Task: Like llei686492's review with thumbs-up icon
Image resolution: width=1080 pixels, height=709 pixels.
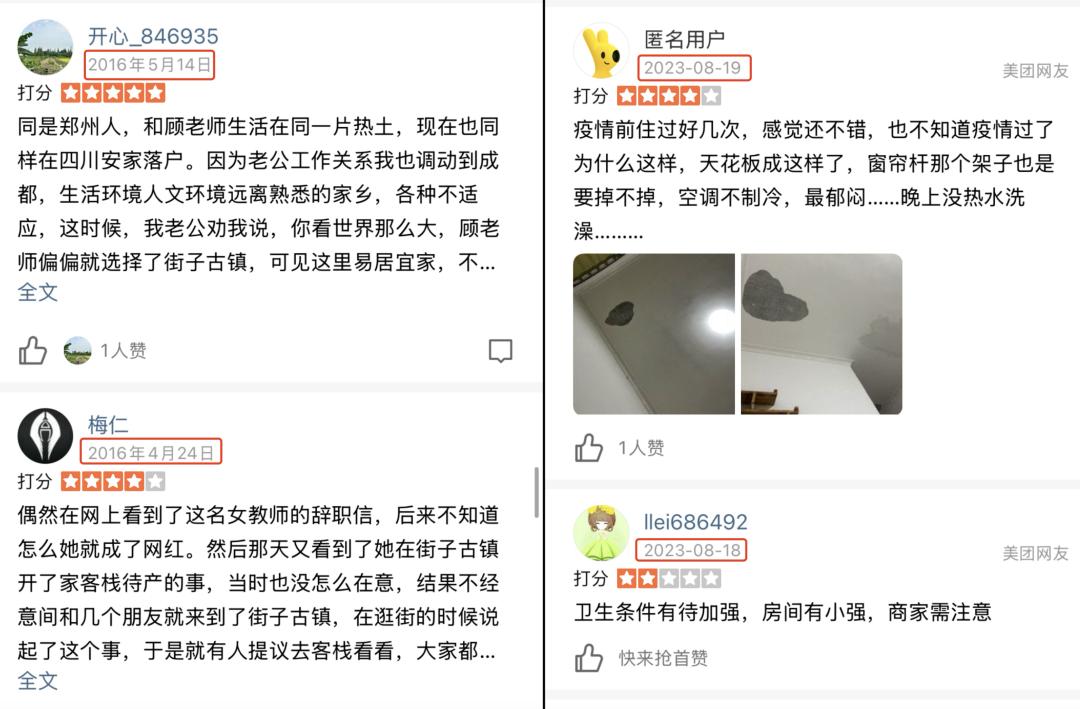Action: point(589,658)
